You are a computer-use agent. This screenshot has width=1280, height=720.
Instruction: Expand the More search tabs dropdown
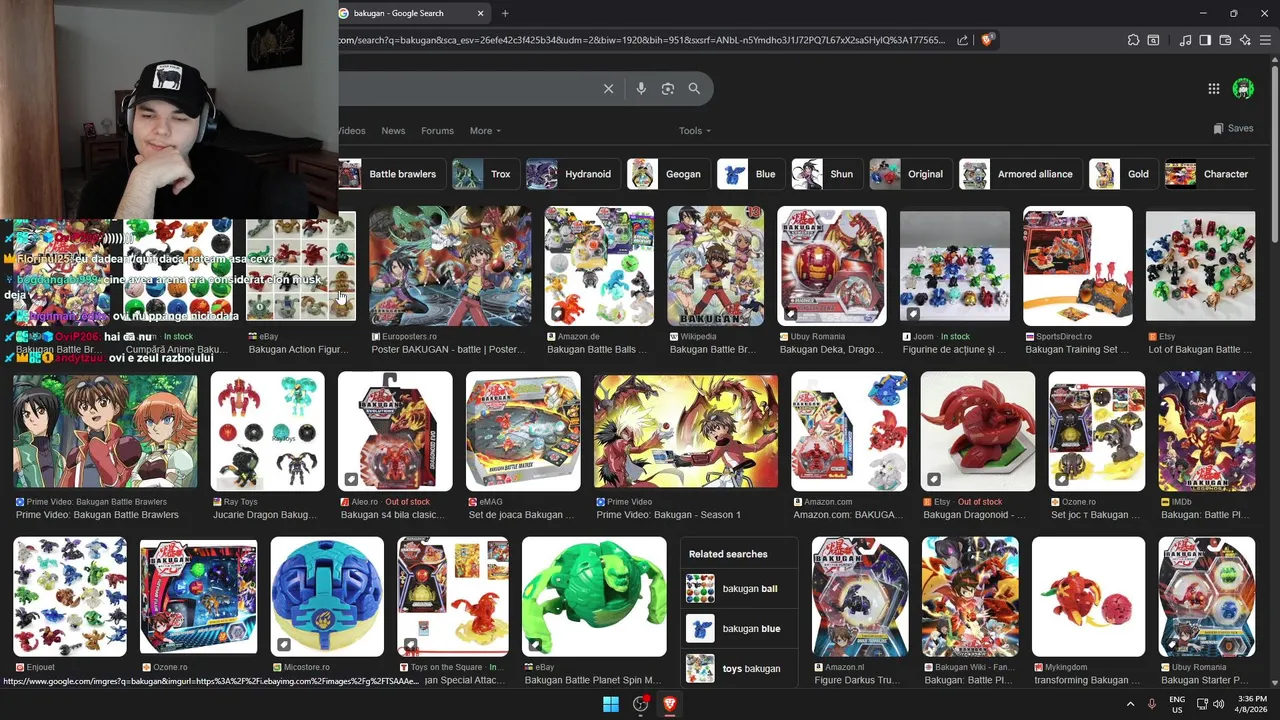(x=485, y=131)
